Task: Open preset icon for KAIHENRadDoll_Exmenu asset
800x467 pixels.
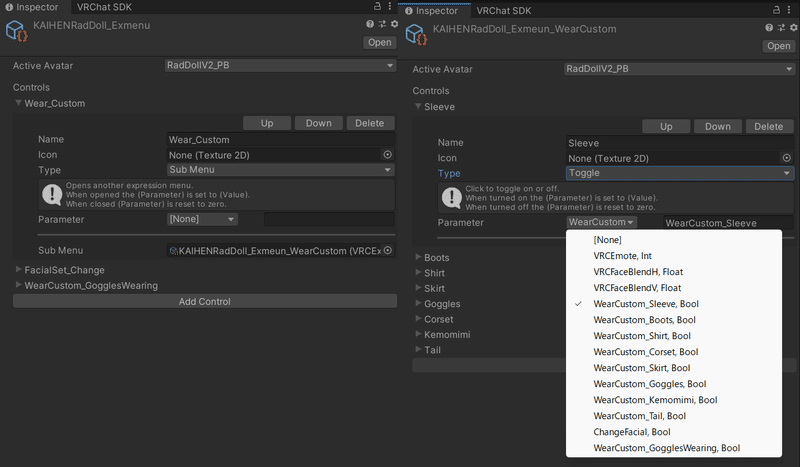Action: click(x=382, y=24)
